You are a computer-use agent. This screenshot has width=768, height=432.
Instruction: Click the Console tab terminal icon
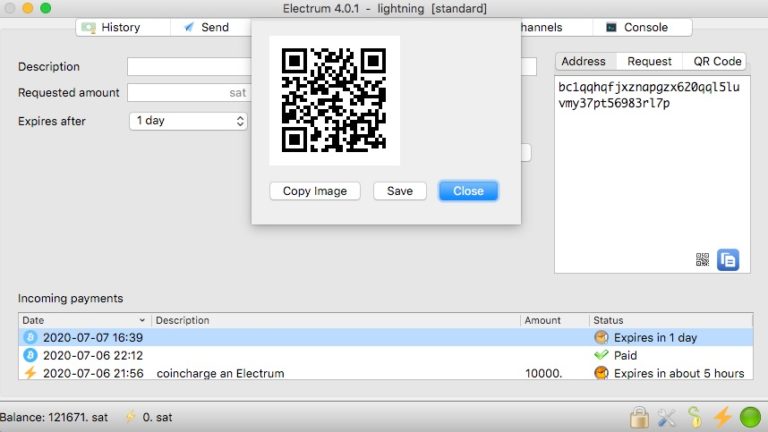pos(611,27)
